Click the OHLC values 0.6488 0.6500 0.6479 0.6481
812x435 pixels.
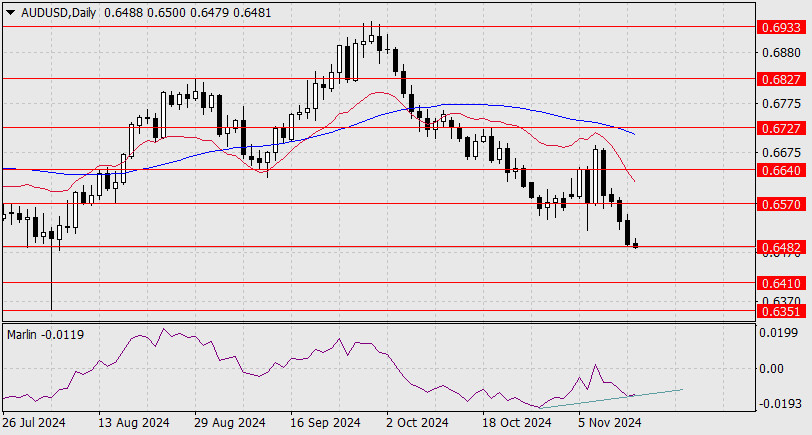[x=187, y=13]
